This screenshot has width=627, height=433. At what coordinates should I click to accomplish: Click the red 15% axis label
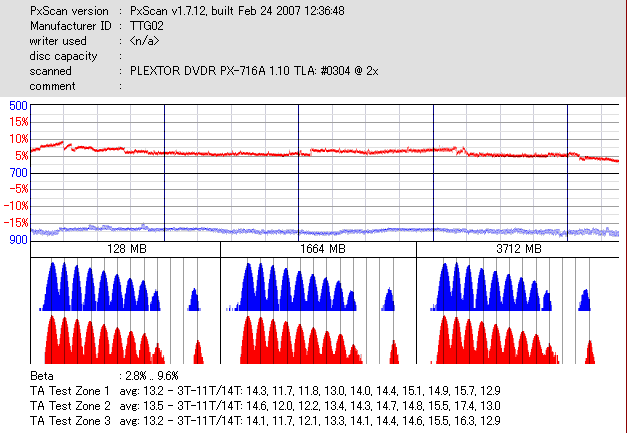coord(18,122)
